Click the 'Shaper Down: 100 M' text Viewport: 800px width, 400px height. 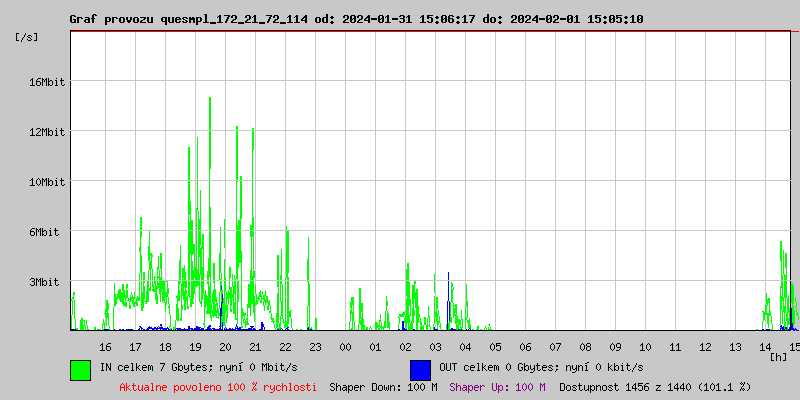tap(383, 387)
